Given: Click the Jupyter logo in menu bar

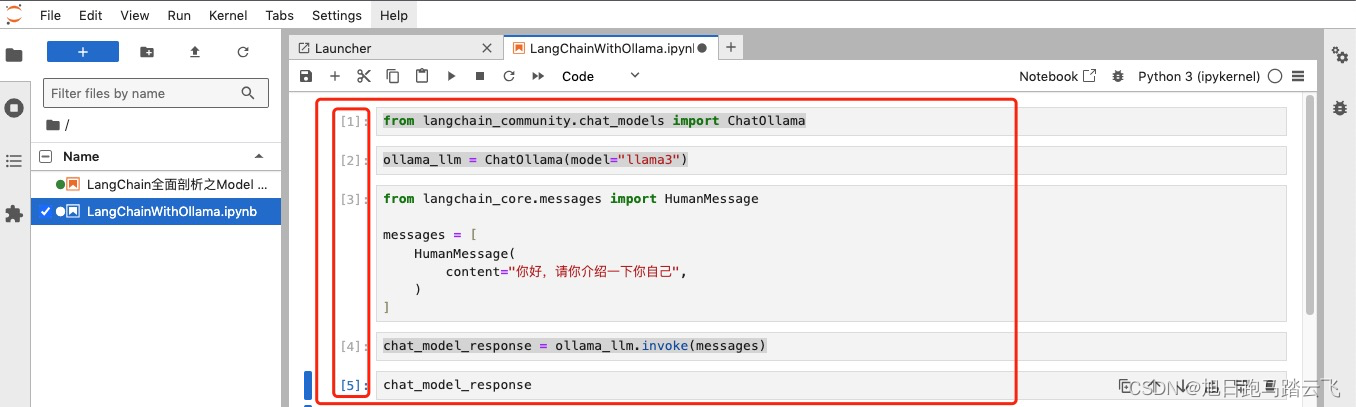Looking at the screenshot, I should [14, 15].
